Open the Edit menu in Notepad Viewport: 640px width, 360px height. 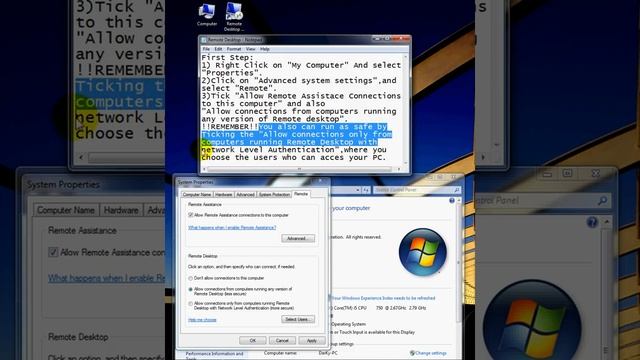coord(218,49)
